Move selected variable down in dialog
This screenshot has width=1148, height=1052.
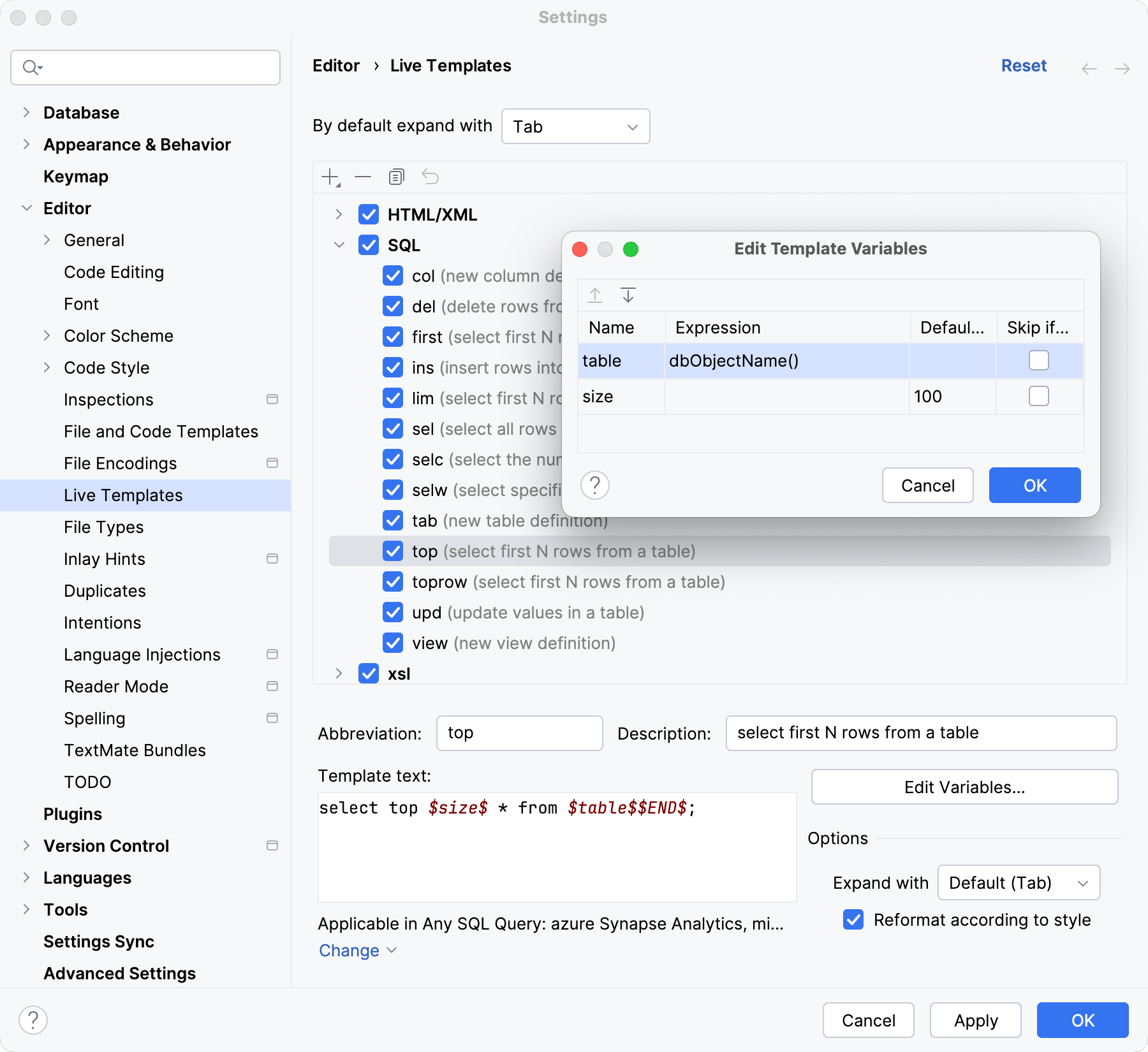[x=628, y=295]
